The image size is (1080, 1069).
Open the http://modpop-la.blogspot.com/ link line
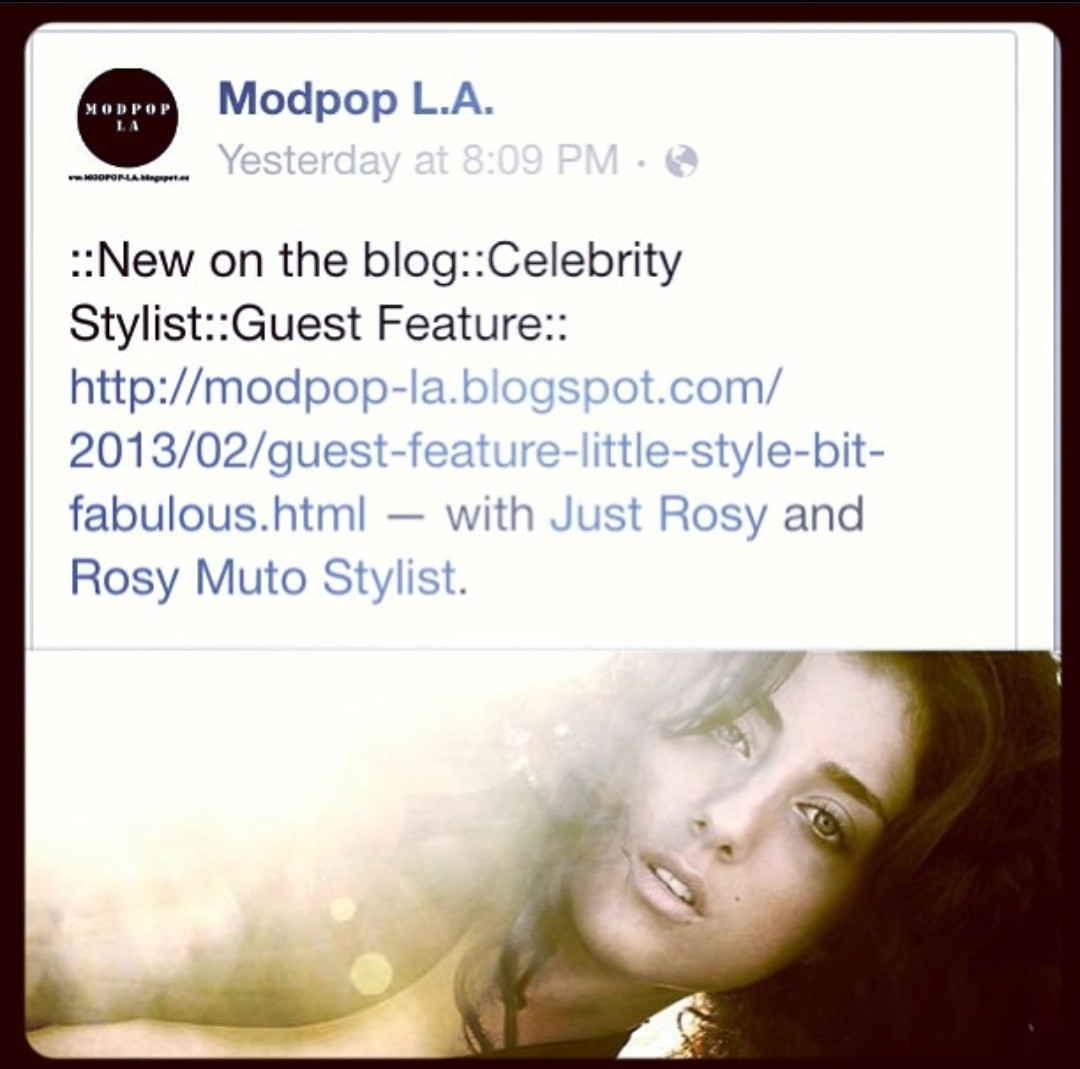pyautogui.click(x=426, y=388)
